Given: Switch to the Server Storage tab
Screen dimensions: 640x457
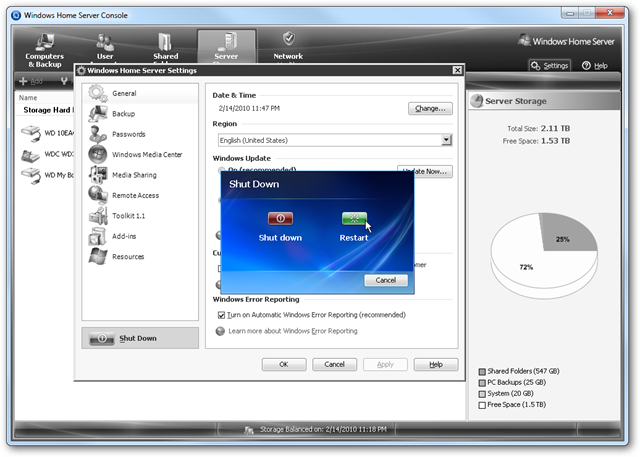Looking at the screenshot, I should coord(226,47).
